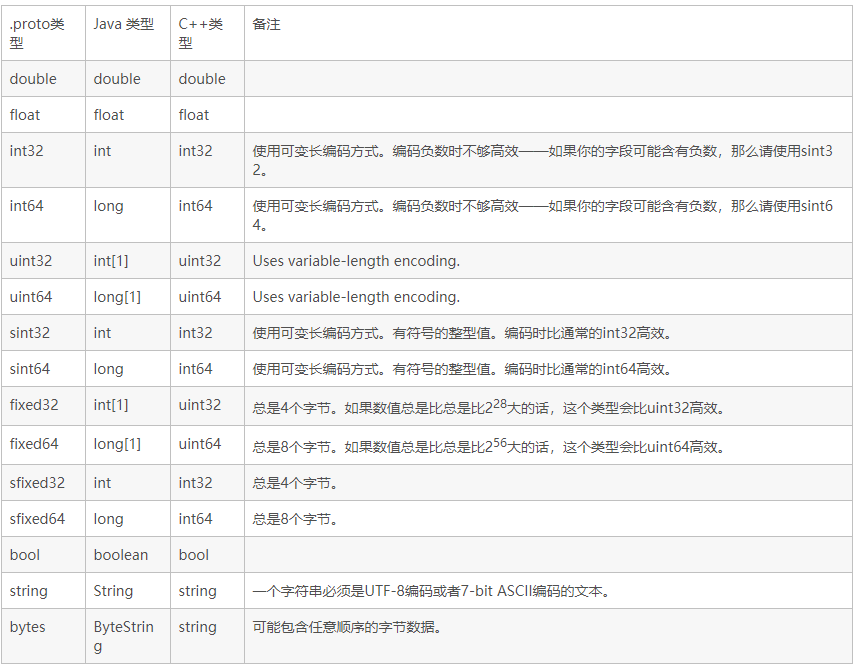Click 'Uses variable-length encoding.' in uint32 row
The image size is (859, 668).
(356, 261)
